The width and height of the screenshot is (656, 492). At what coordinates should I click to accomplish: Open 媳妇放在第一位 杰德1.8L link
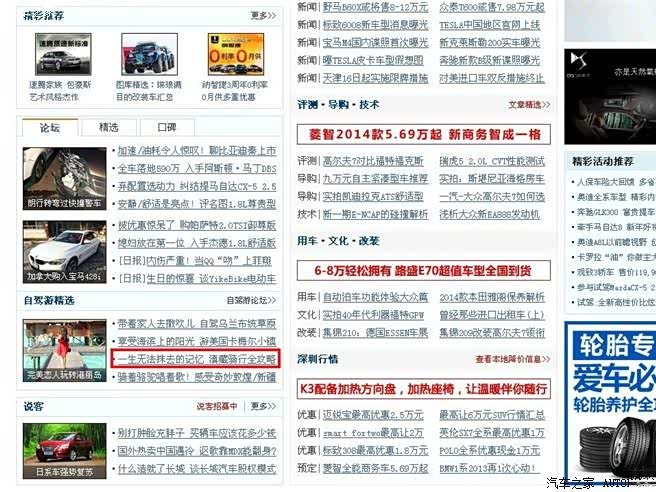(x=197, y=243)
